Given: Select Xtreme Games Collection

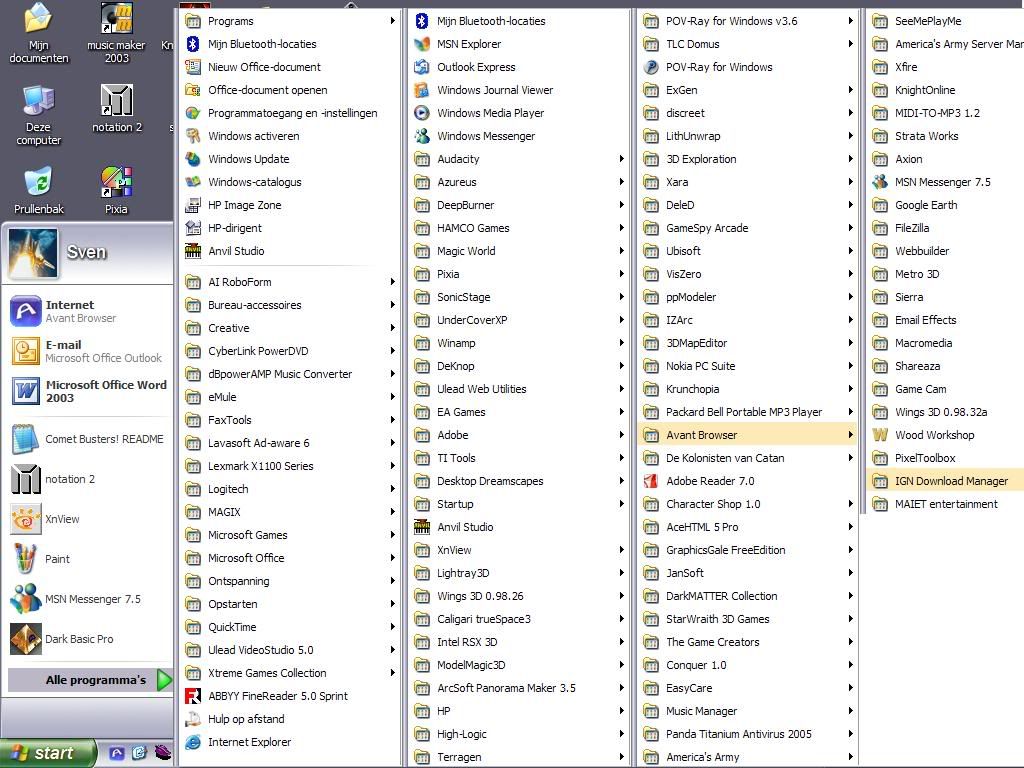Looking at the screenshot, I should coord(291,673).
